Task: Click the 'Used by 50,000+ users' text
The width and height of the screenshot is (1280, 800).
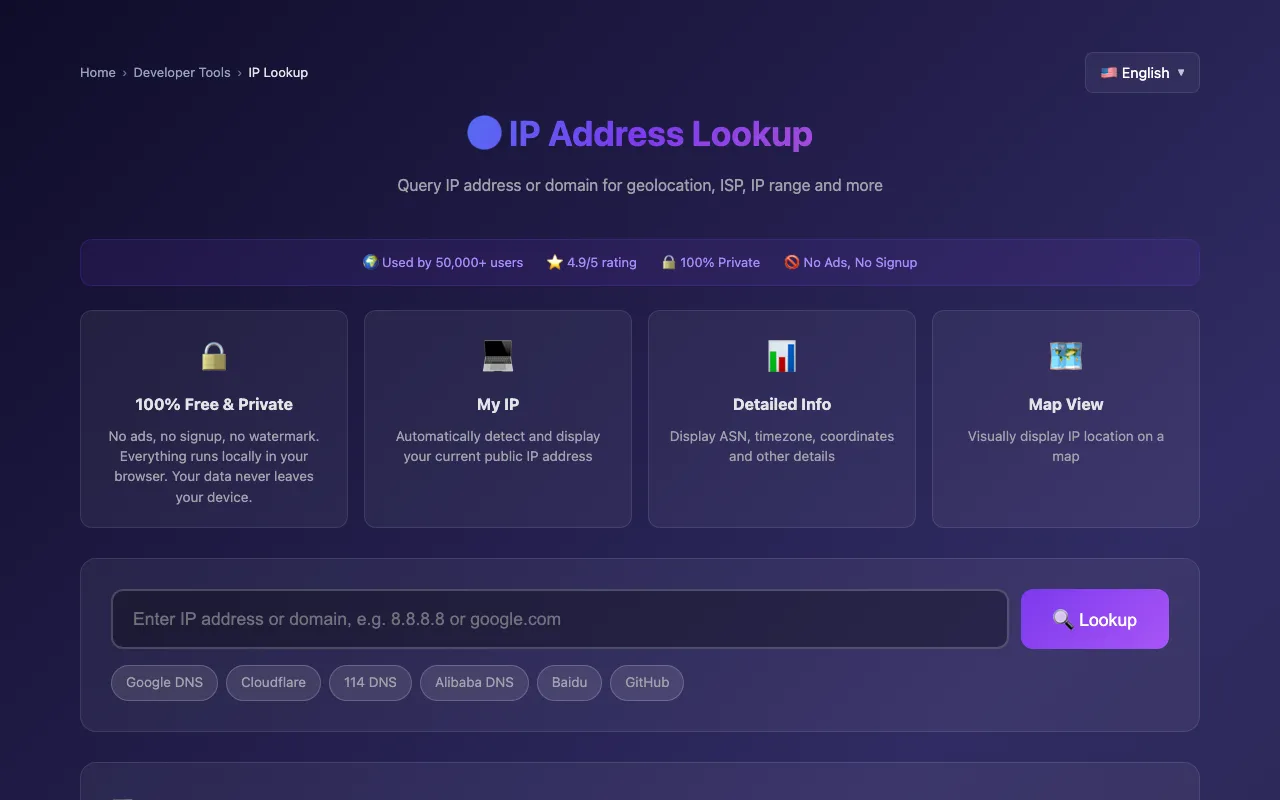Action: [x=452, y=262]
